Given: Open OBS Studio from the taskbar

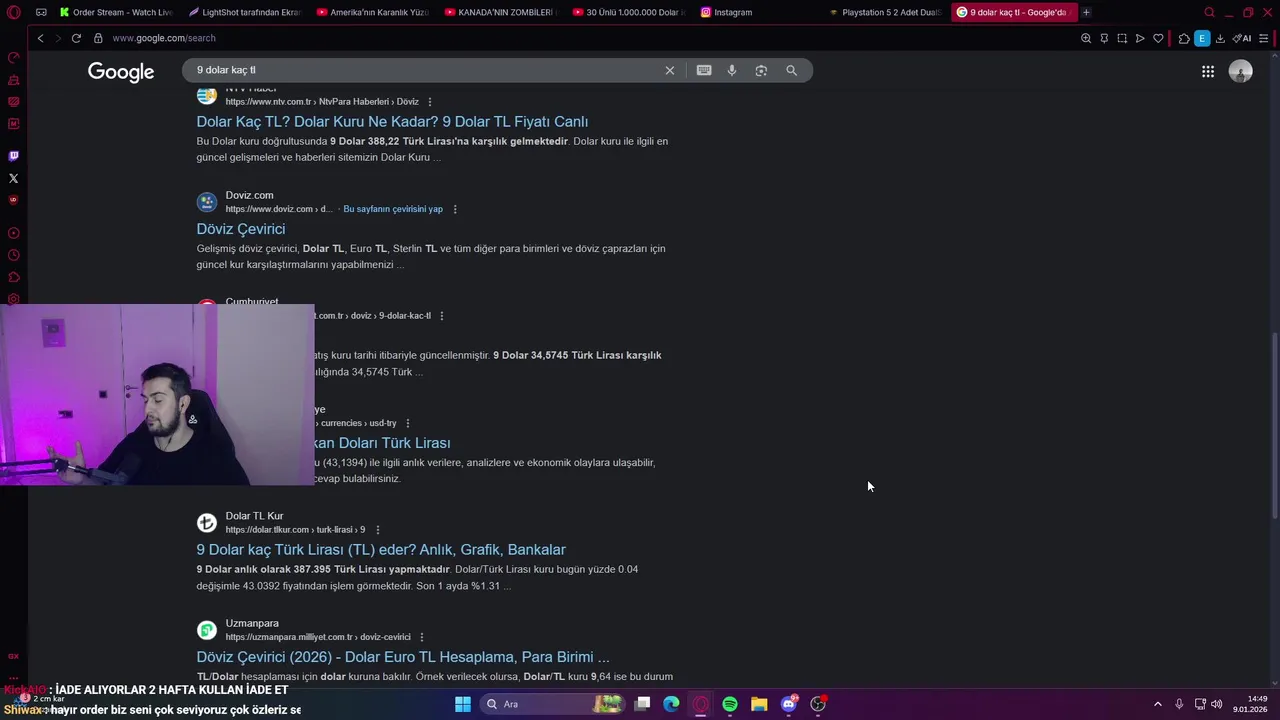Looking at the screenshot, I should (x=818, y=704).
